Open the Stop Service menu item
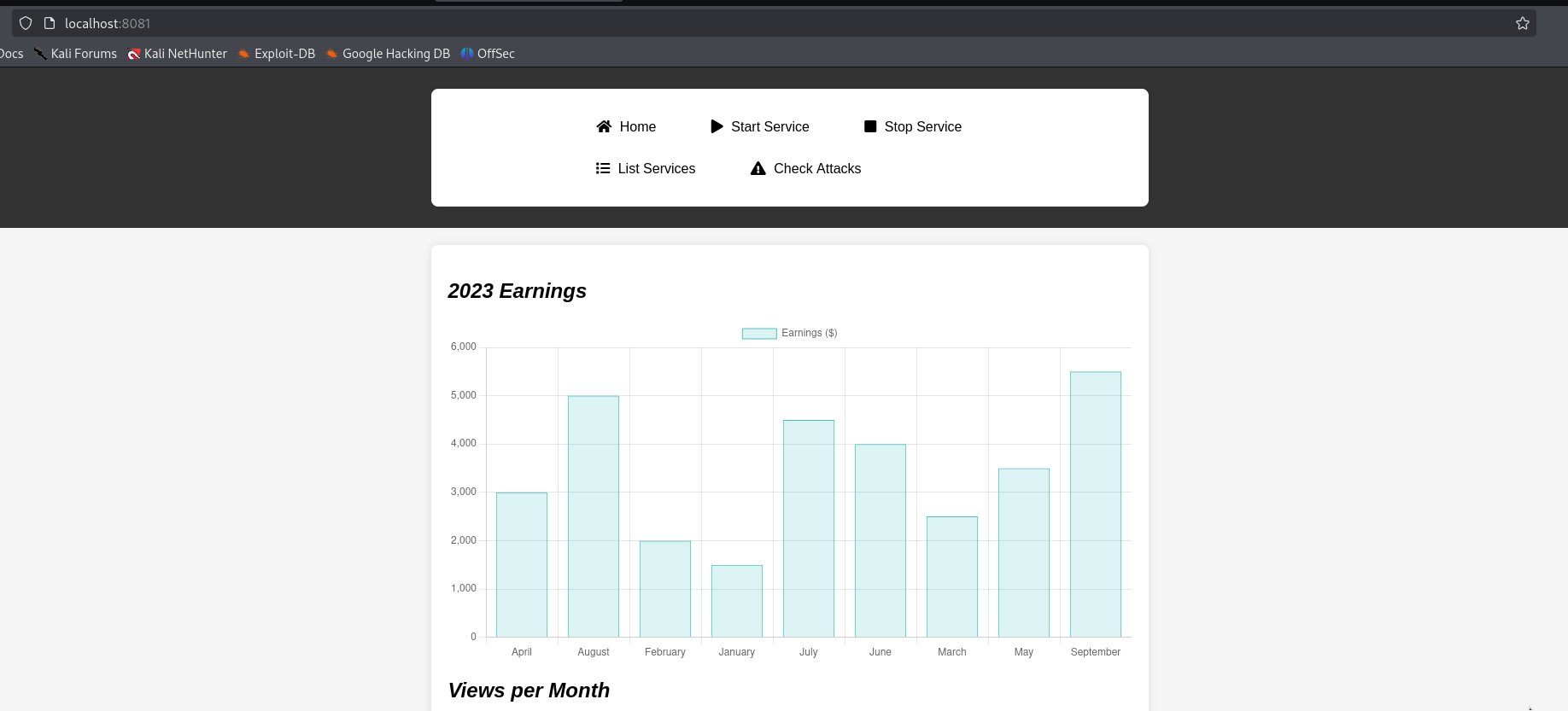The height and width of the screenshot is (711, 1568). 913,126
